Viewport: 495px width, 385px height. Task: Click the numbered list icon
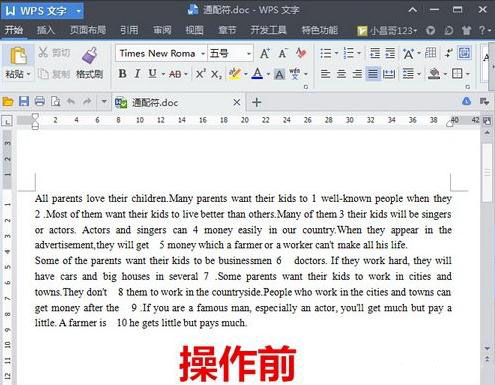point(348,53)
